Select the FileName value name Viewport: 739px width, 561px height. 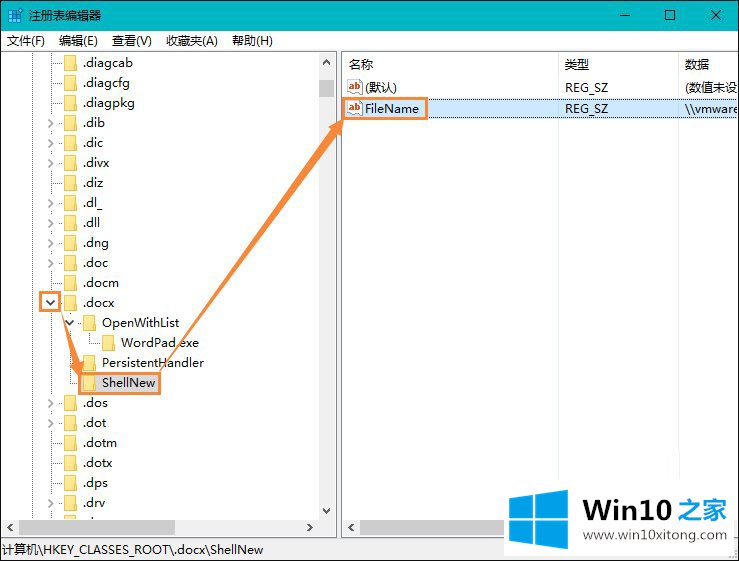pyautogui.click(x=392, y=109)
